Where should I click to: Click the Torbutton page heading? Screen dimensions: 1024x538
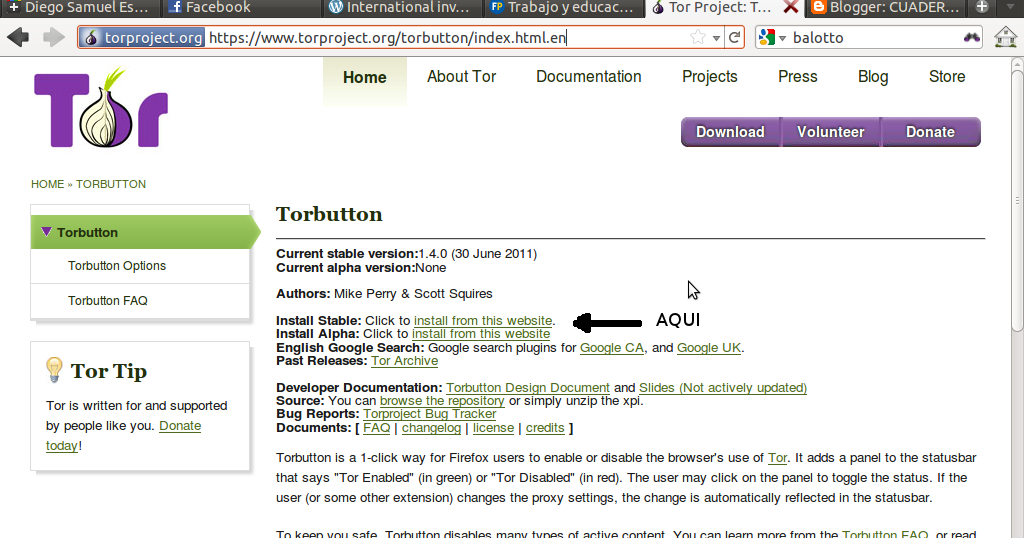coord(329,214)
